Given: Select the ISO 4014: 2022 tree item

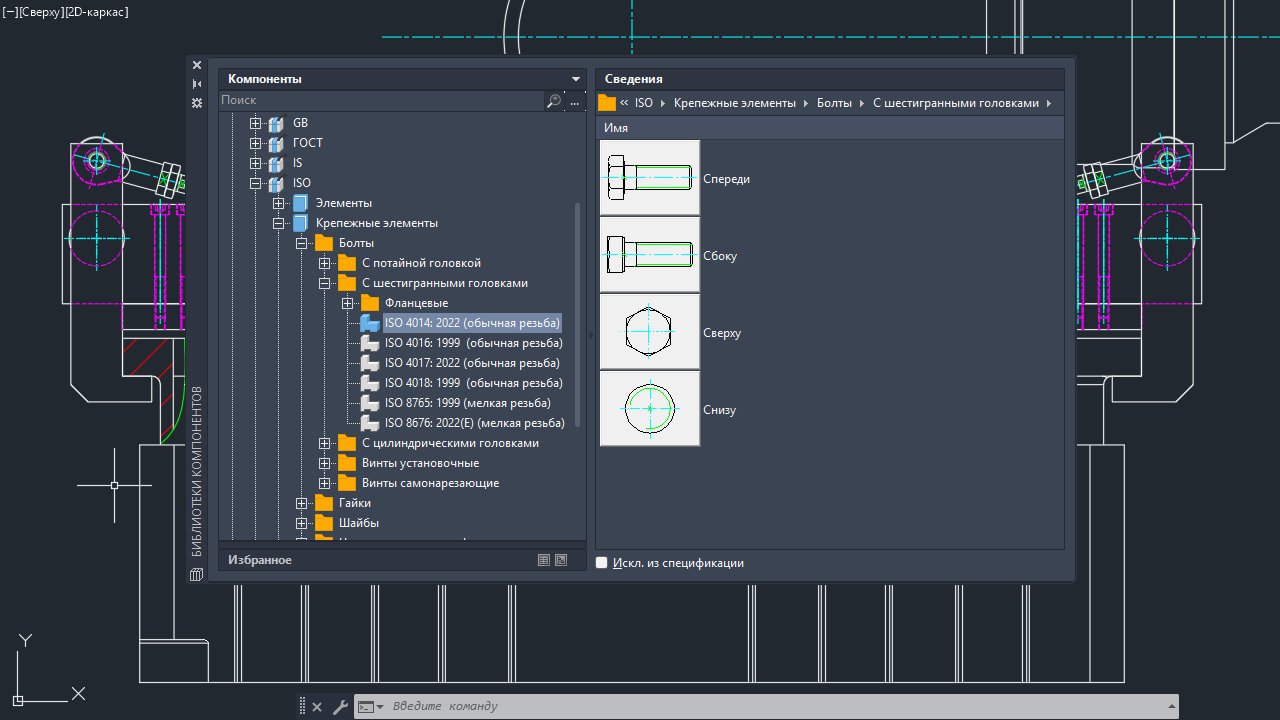Looking at the screenshot, I should click(x=472, y=323).
